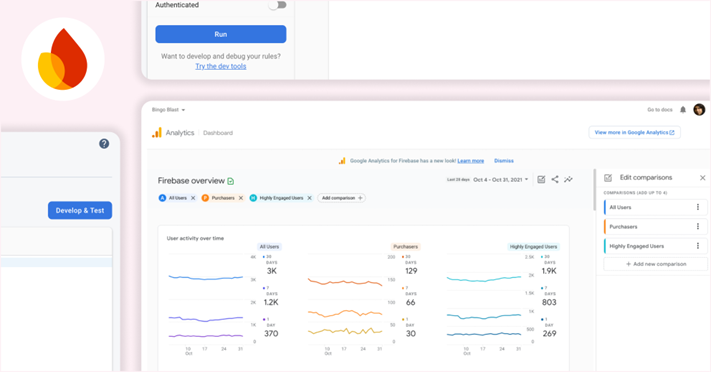Remove the Highly Engaged Users chip

[x=310, y=198]
